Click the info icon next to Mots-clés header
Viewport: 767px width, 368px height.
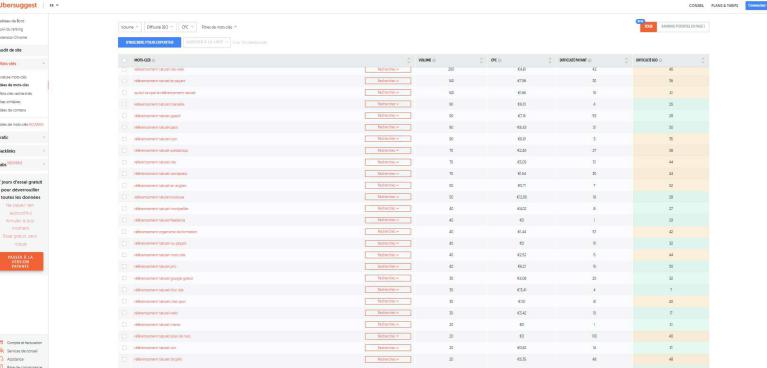154,60
